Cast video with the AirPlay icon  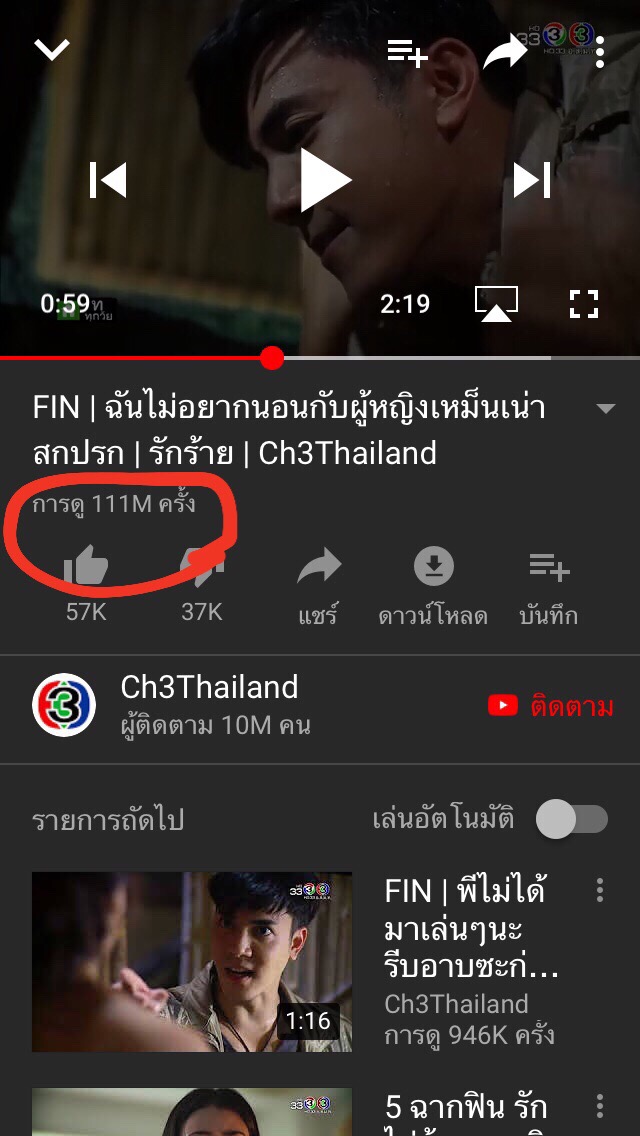coord(496,304)
